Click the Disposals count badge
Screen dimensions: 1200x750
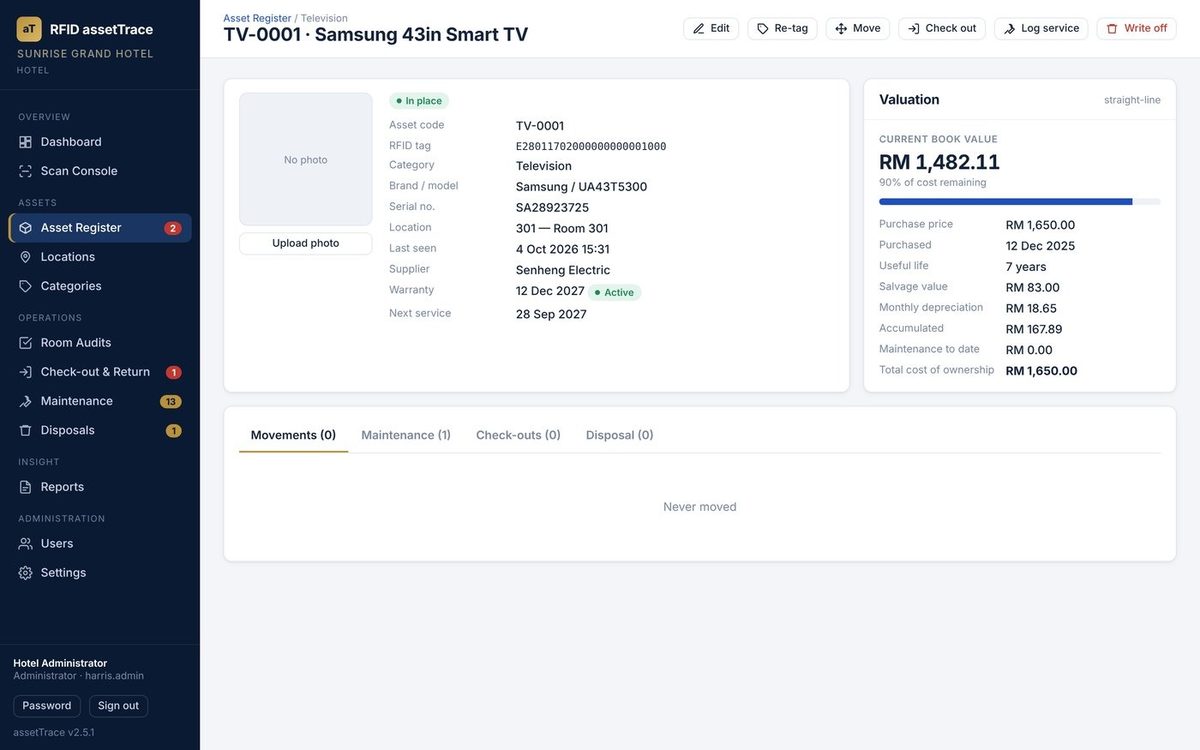coord(173,431)
